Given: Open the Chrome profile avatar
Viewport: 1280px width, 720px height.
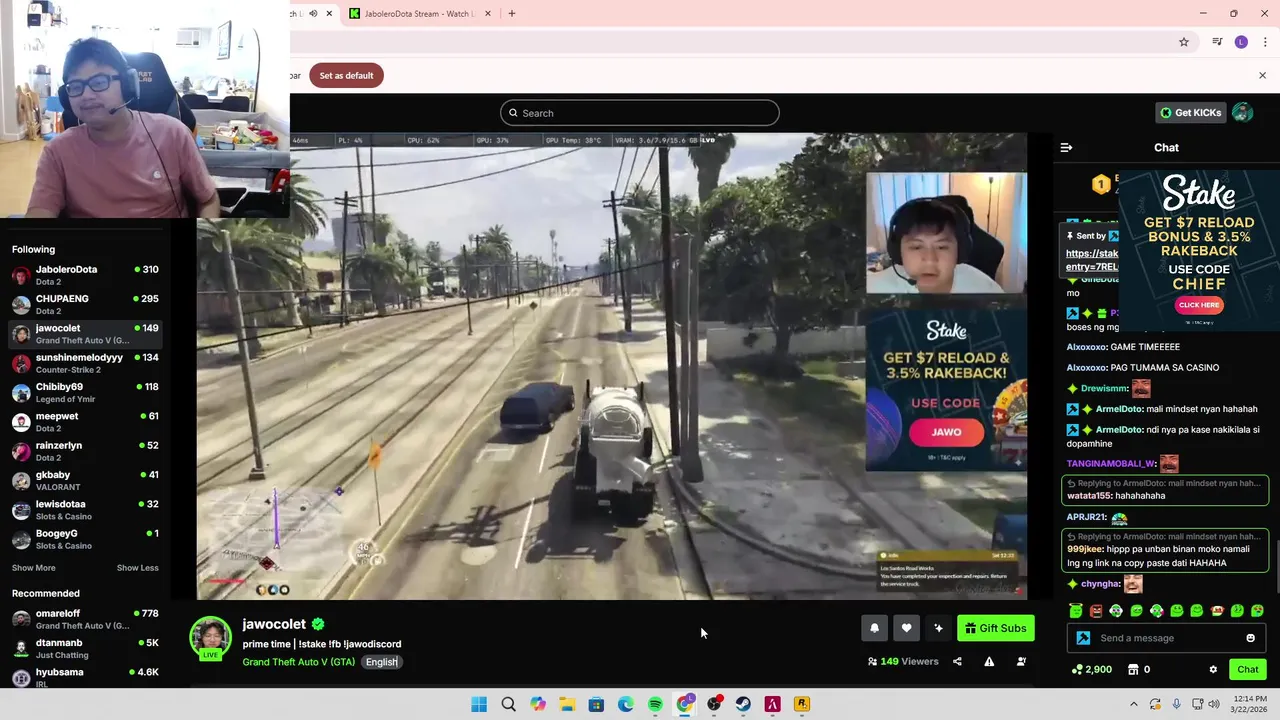Looking at the screenshot, I should point(1241,42).
